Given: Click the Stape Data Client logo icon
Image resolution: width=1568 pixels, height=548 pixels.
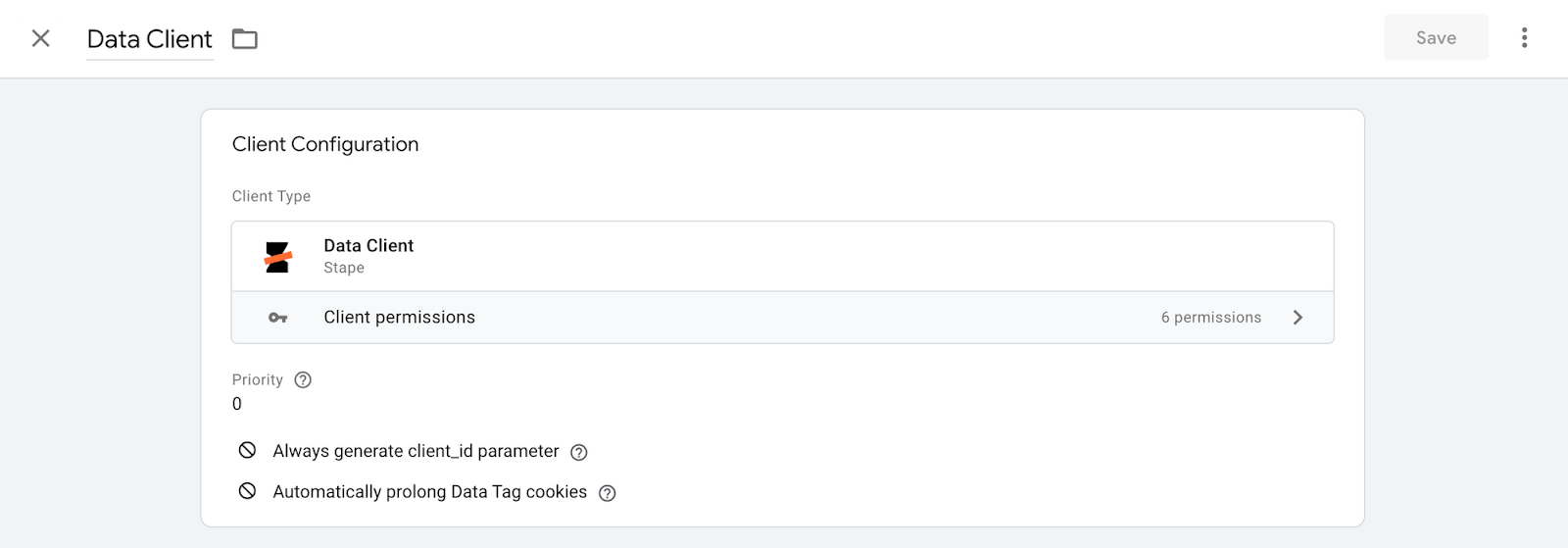Looking at the screenshot, I should [x=278, y=257].
